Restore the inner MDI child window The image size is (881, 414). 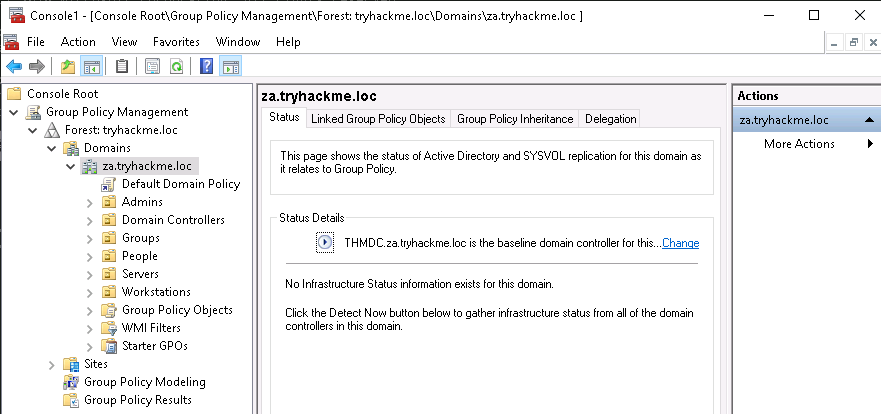pyautogui.click(x=854, y=42)
